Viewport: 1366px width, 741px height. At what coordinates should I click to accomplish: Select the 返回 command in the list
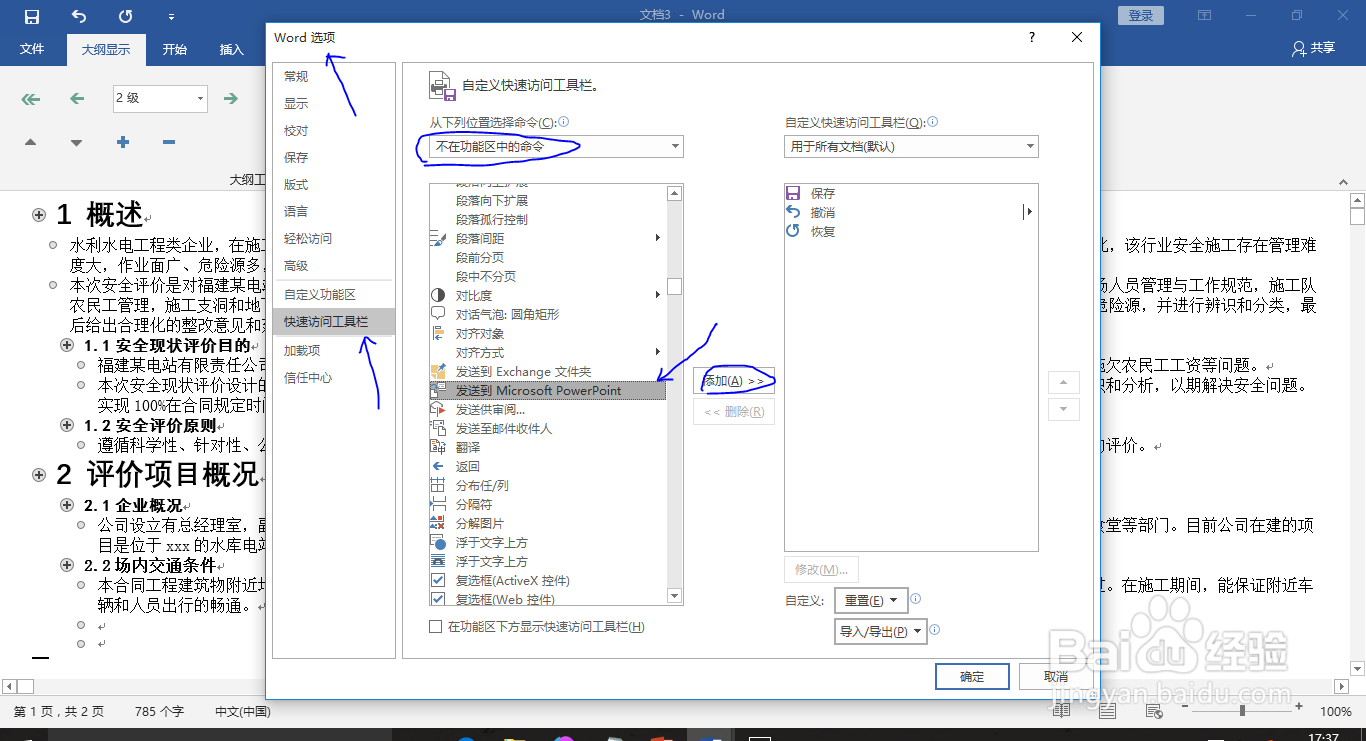(x=547, y=466)
